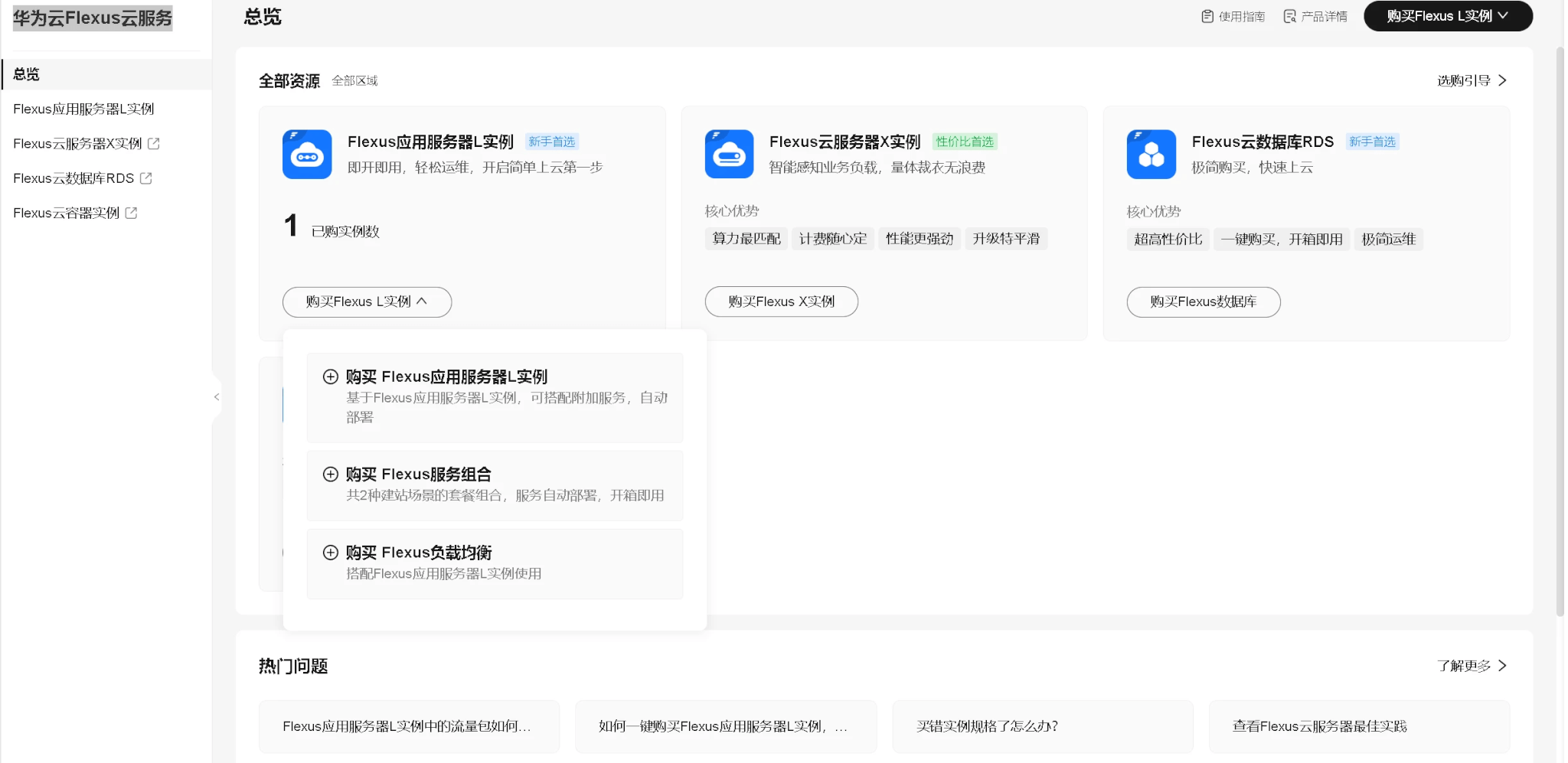
Task: Open external link icon beside Flexus云服务器X实例
Action: pyautogui.click(x=153, y=143)
